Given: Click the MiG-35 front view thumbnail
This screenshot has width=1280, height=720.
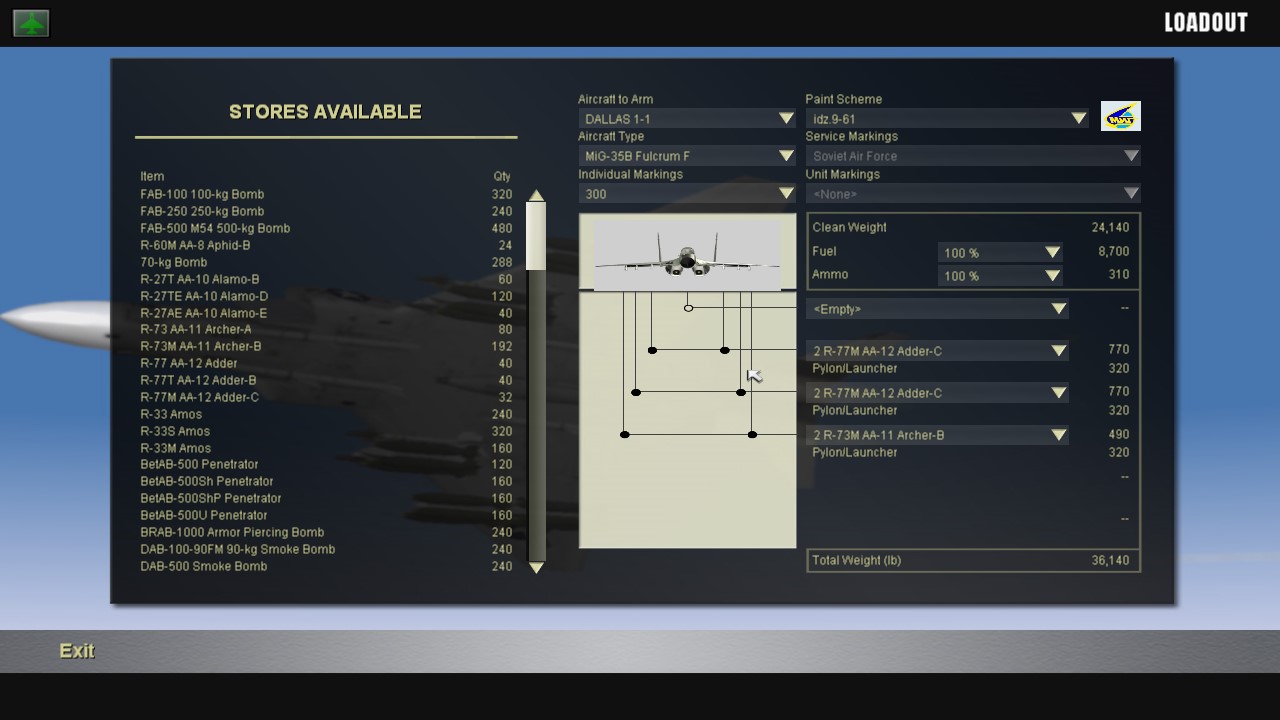Looking at the screenshot, I should [687, 254].
